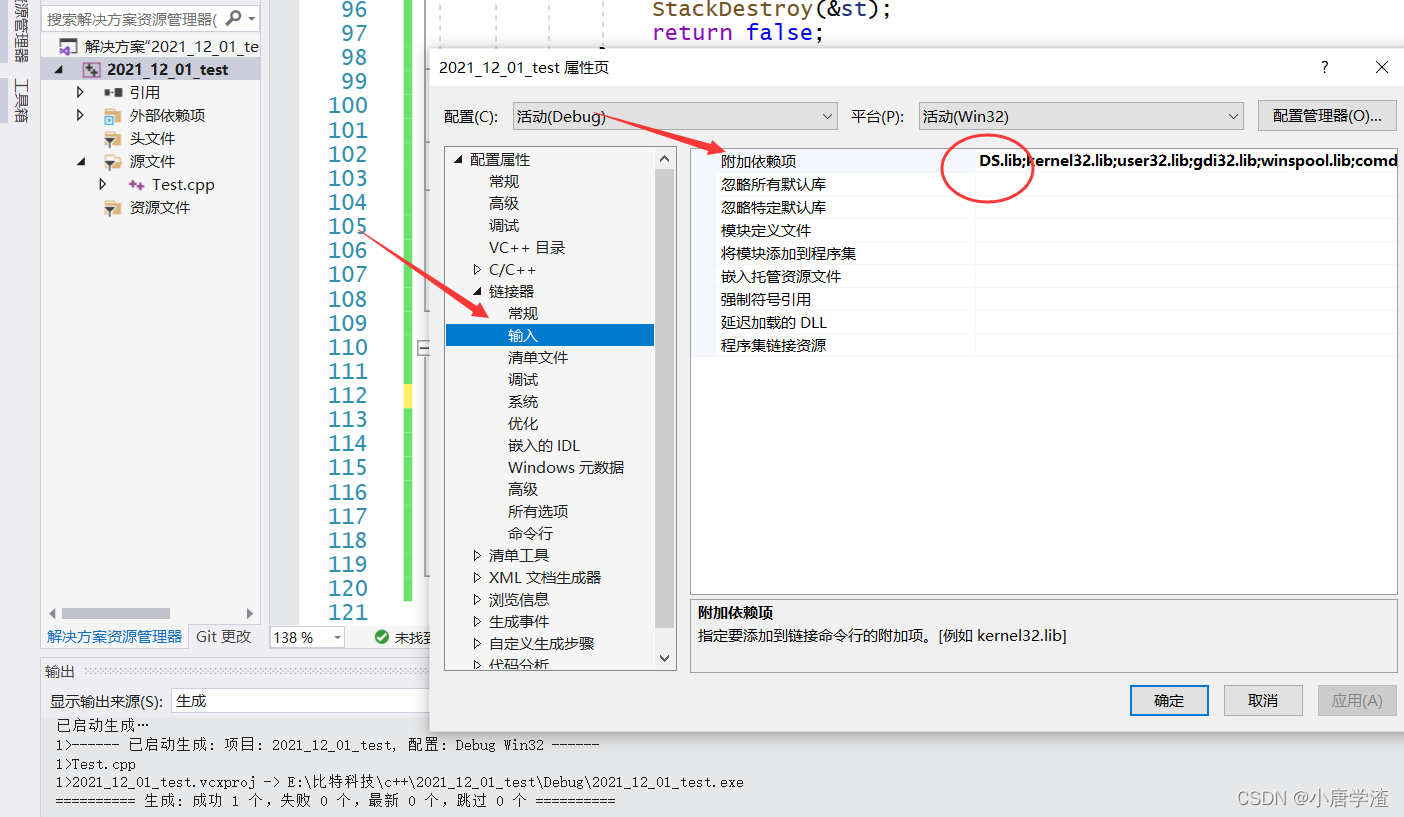Click the 配置管理器(O)... button
The image size is (1404, 817).
point(1327,116)
